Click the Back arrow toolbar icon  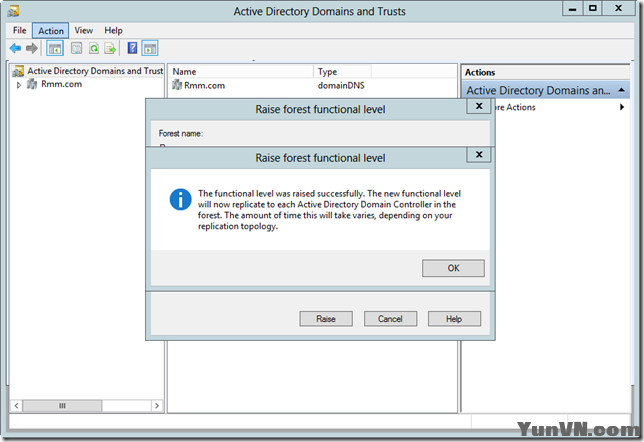pos(15,48)
